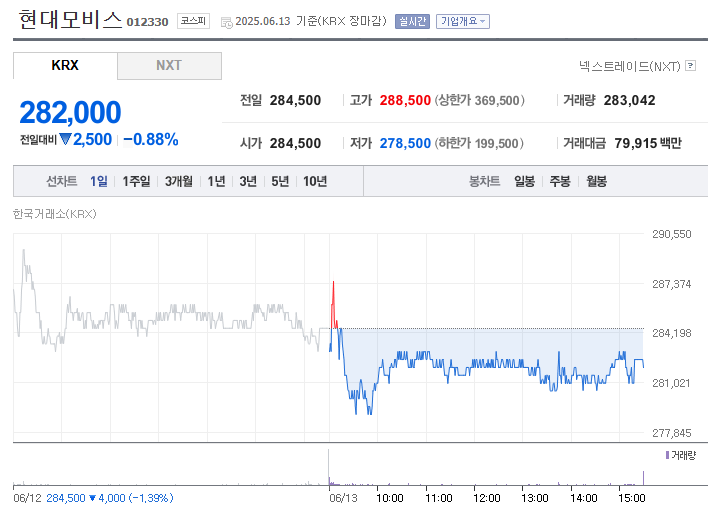Click the 거래대금 value 79,915 백만
This screenshot has width=708, height=521.
[648, 143]
